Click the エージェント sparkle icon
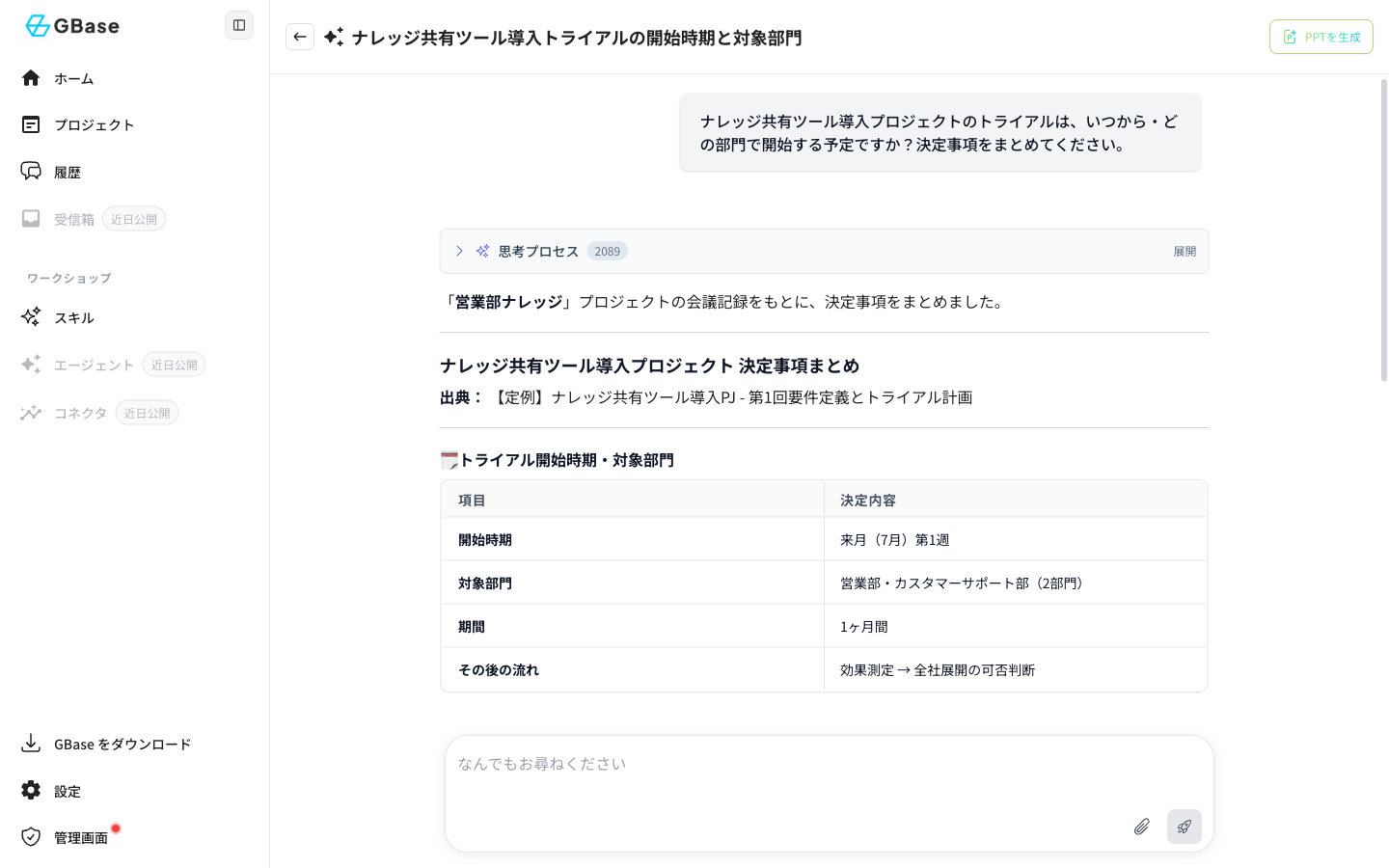Viewport: 1389px width, 868px height. point(31,365)
